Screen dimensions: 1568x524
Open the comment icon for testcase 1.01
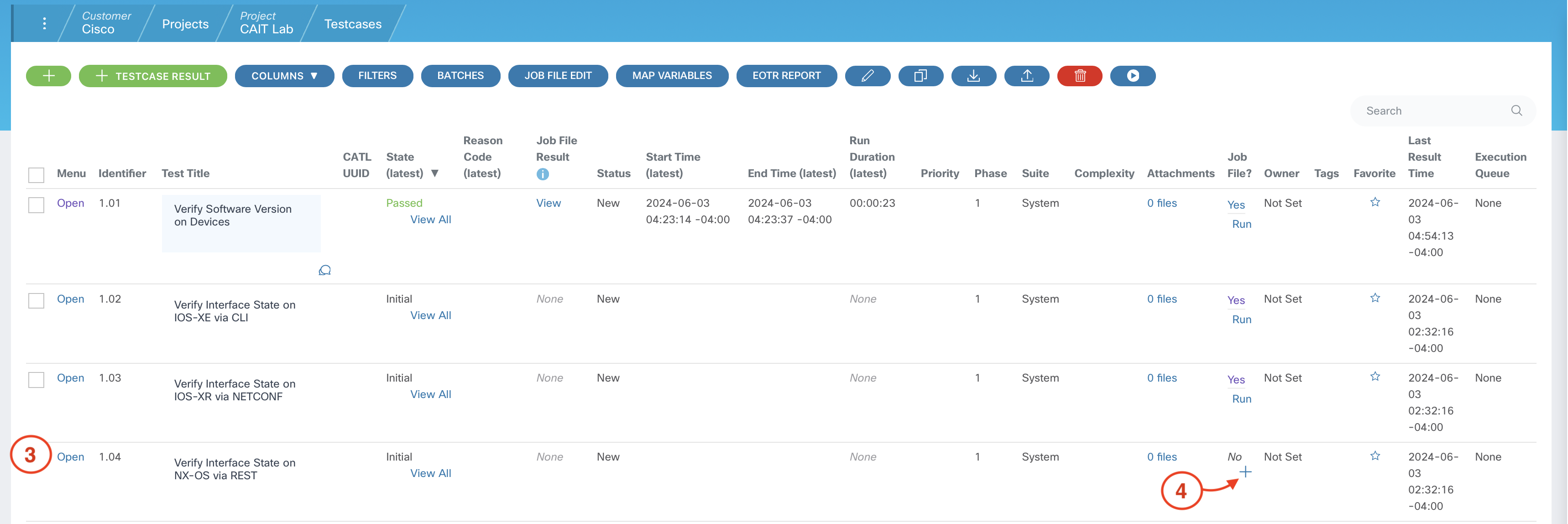coord(324,270)
